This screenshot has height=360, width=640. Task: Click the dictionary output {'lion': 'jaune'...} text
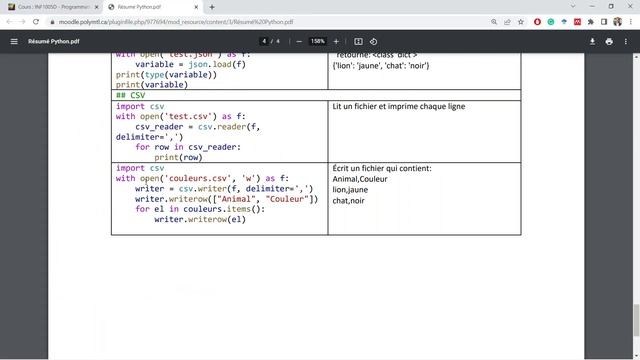coord(381,66)
